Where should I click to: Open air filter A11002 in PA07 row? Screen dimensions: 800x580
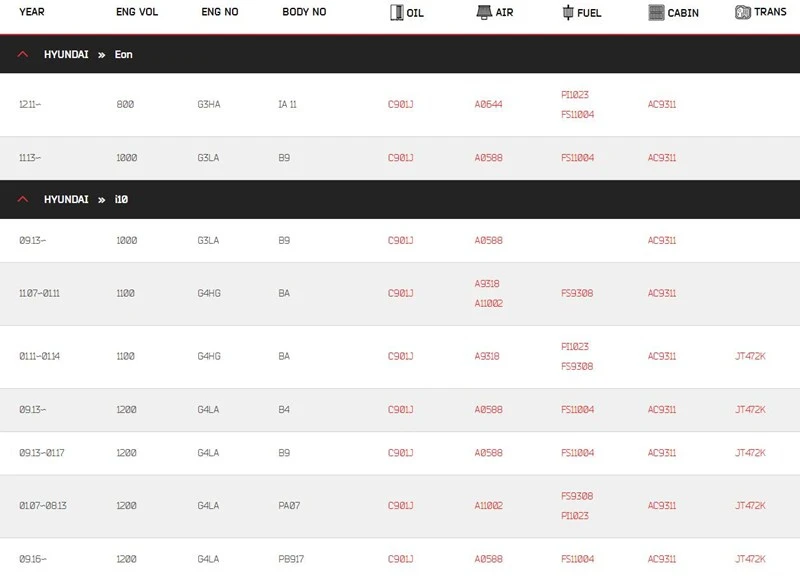click(x=488, y=506)
